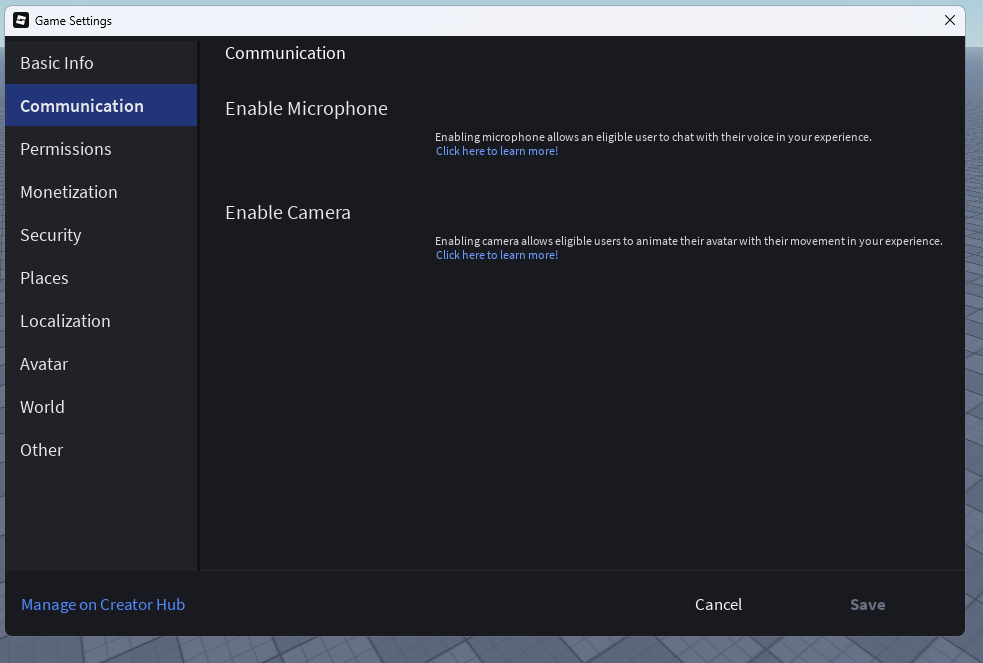Click the Roblox Studio icon in the title bar
Image resolution: width=983 pixels, height=663 pixels.
click(x=23, y=20)
